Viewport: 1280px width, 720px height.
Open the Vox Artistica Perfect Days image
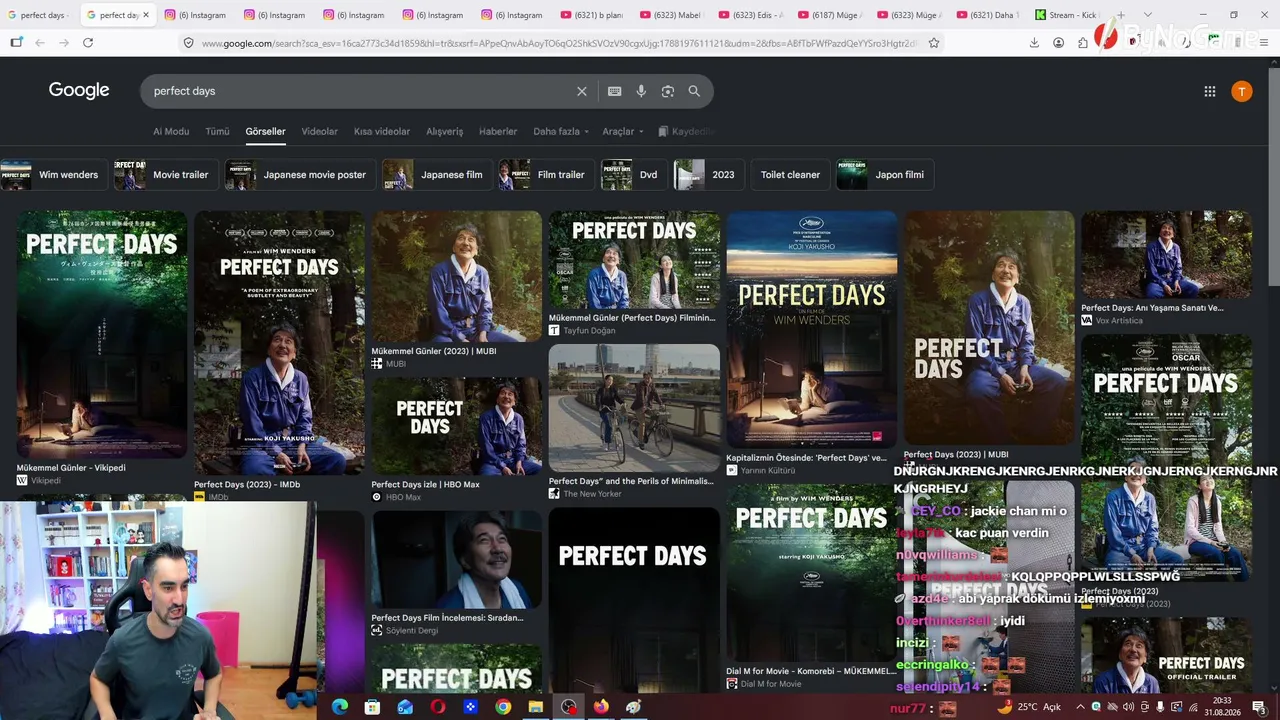1166,255
